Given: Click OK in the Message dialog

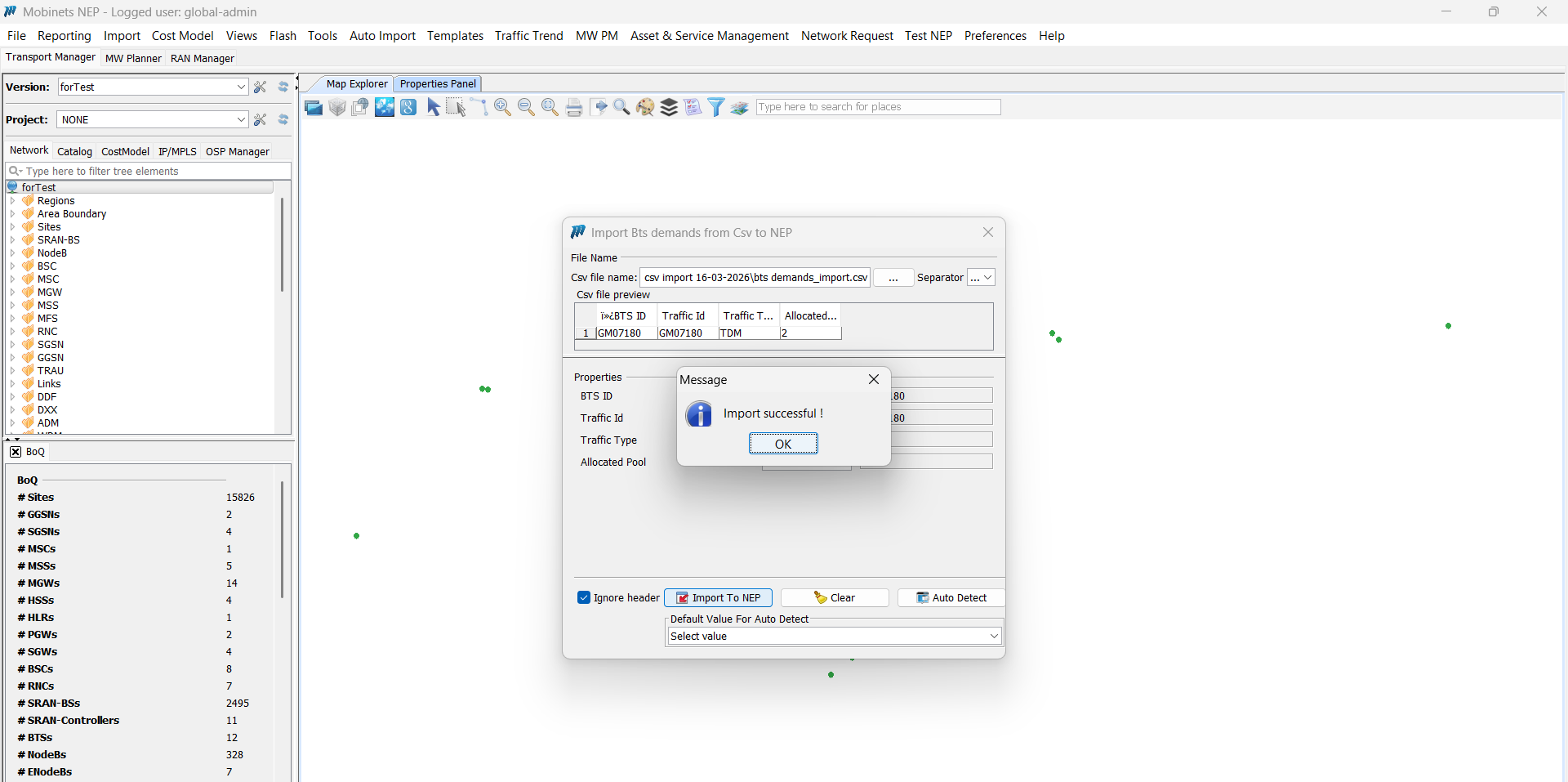Looking at the screenshot, I should pyautogui.click(x=782, y=444).
